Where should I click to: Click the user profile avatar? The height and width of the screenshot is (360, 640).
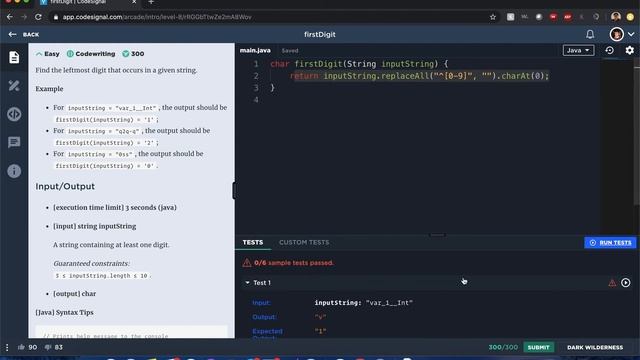click(616, 34)
